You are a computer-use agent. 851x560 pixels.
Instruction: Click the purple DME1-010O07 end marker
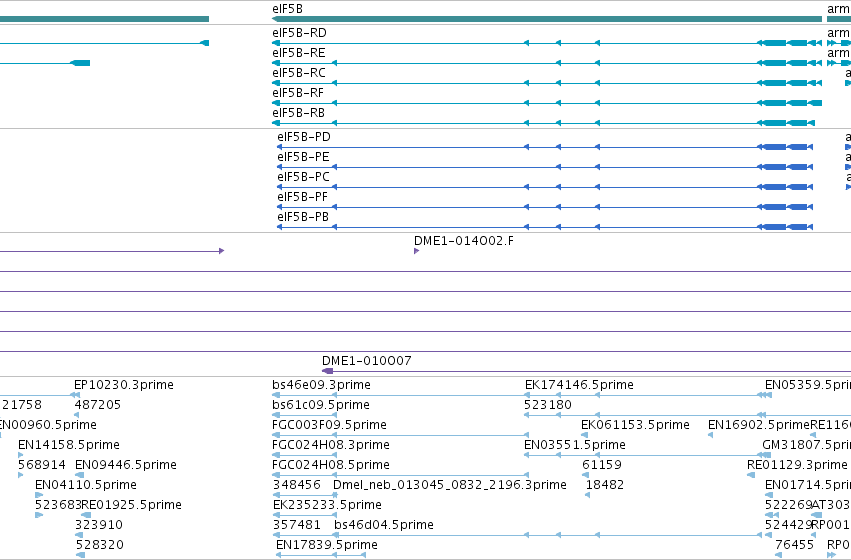(x=327, y=371)
